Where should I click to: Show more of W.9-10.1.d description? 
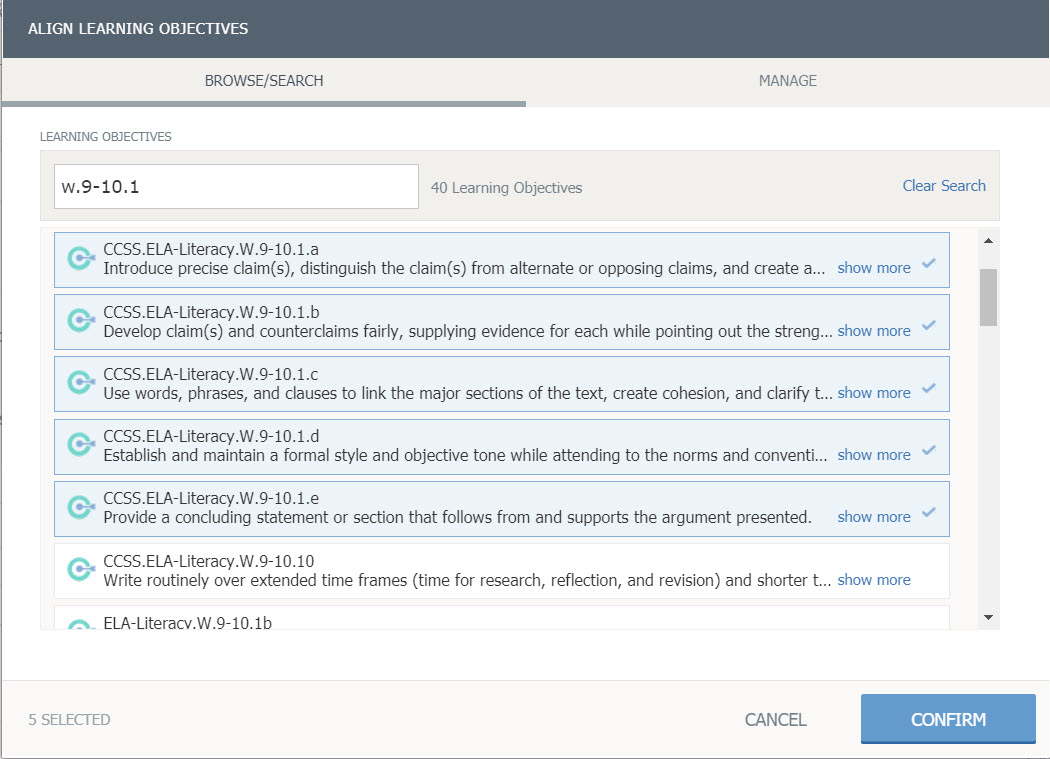click(873, 455)
